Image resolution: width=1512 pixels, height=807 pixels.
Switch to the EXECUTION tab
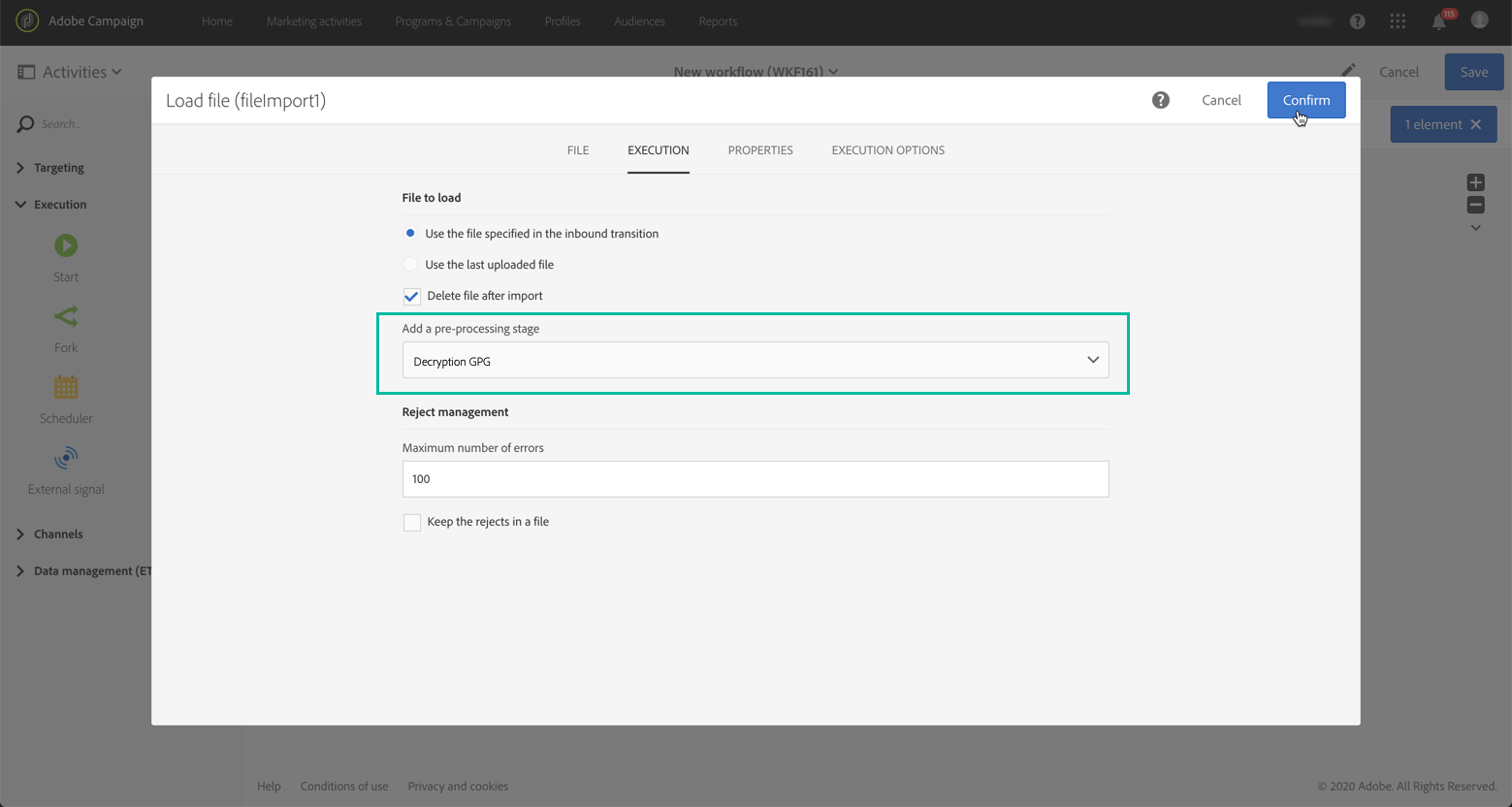(659, 150)
